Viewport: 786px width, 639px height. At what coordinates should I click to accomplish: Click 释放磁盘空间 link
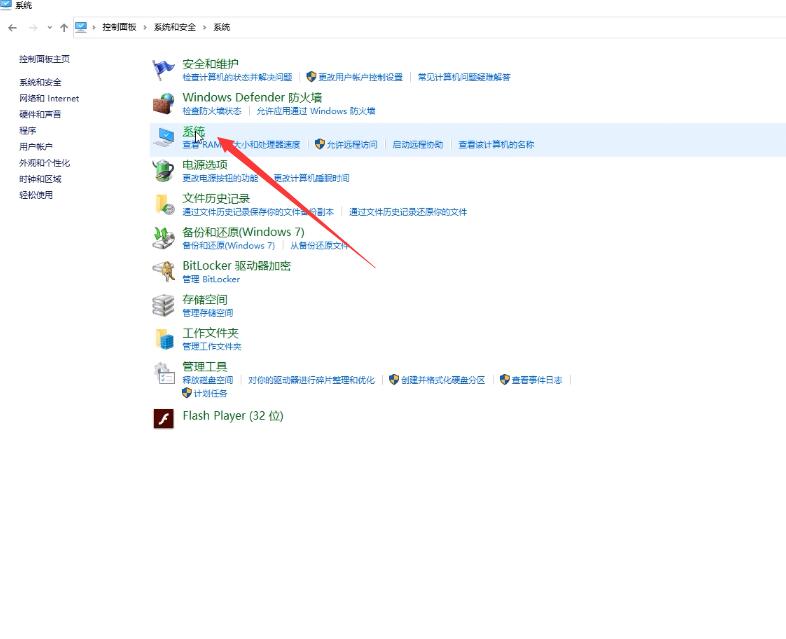click(208, 380)
